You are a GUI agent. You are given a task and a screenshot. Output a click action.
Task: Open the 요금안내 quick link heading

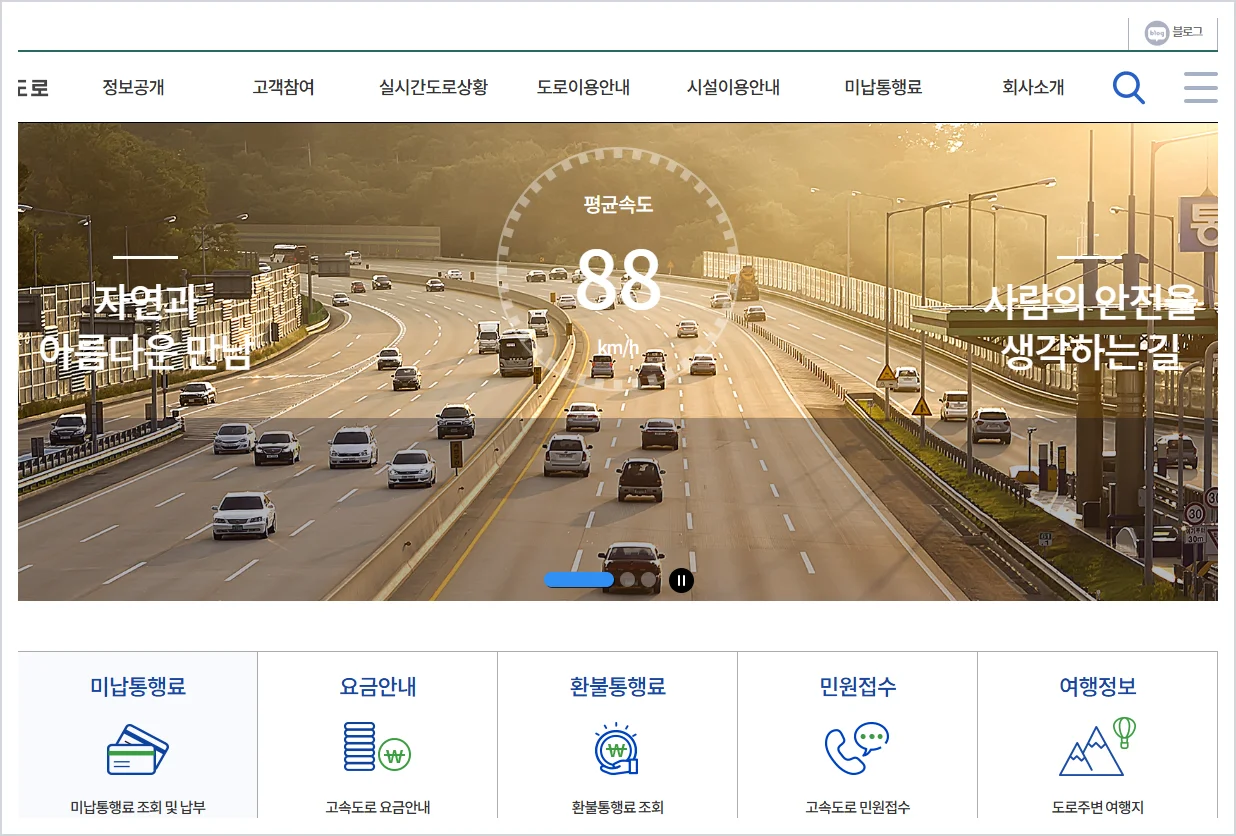pyautogui.click(x=378, y=687)
